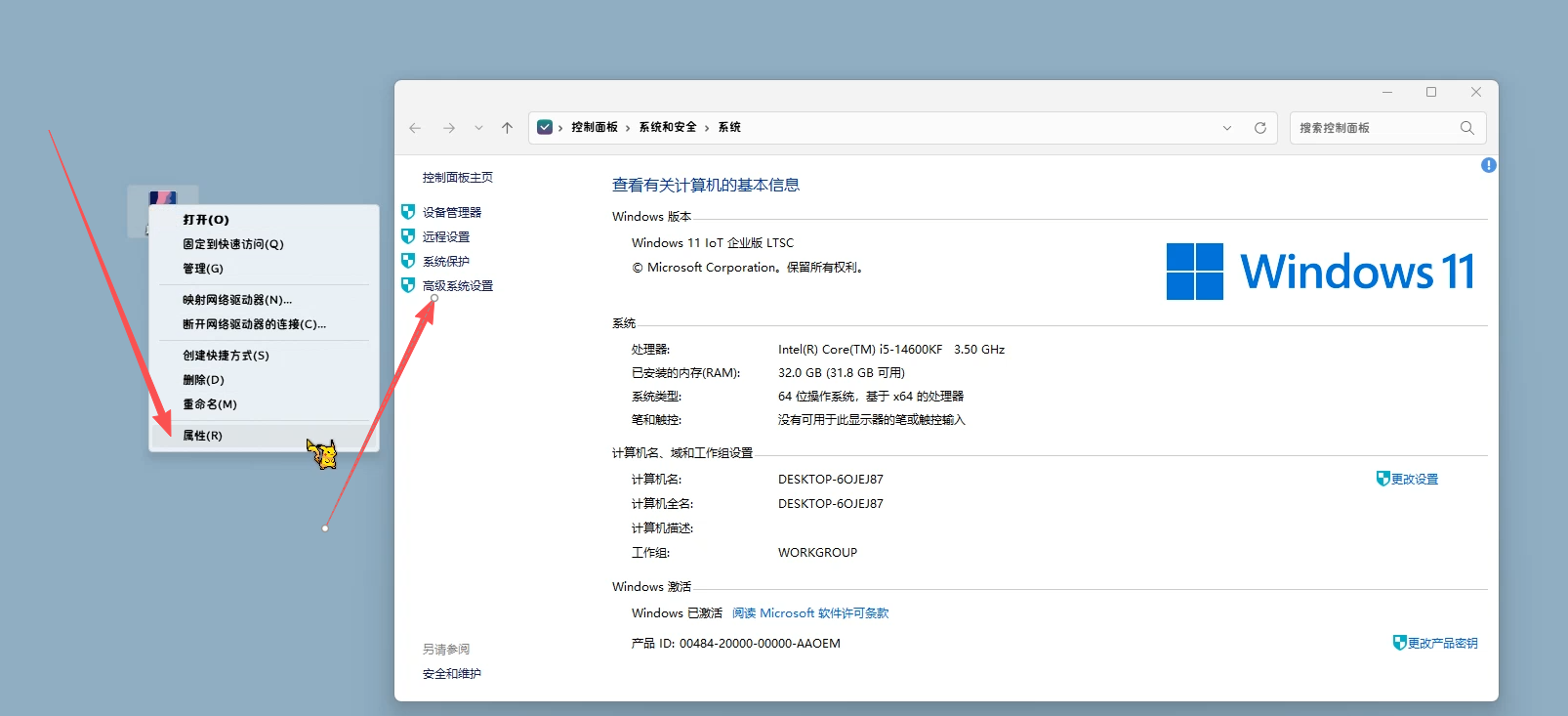Screen dimensions: 1568x716
Task: Choose 管理(G) from the context menu
Action: tap(203, 269)
